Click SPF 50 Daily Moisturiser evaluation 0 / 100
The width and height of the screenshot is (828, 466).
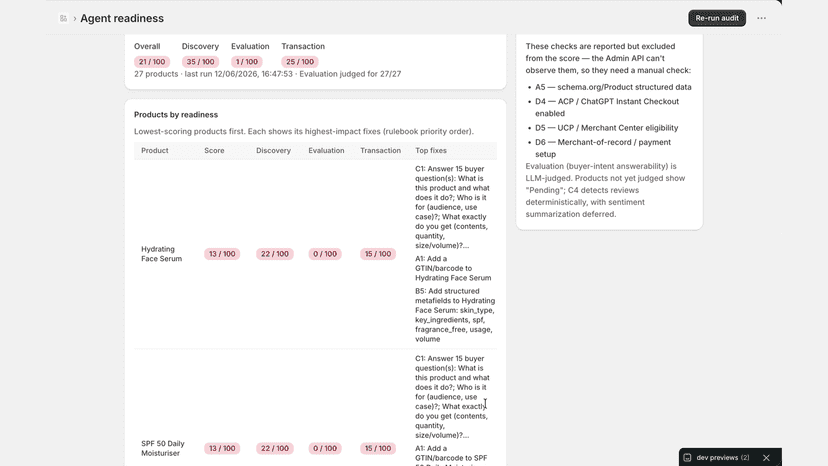pos(325,449)
